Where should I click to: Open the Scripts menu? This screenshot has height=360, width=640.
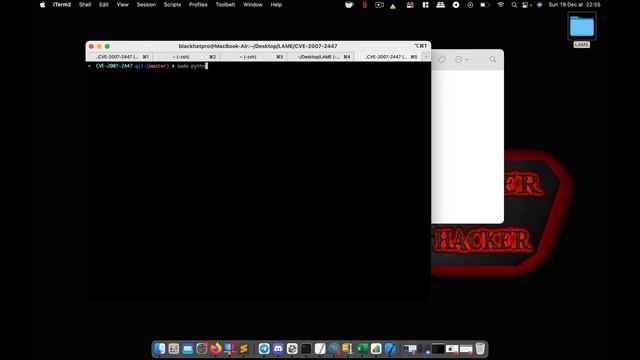pos(172,5)
